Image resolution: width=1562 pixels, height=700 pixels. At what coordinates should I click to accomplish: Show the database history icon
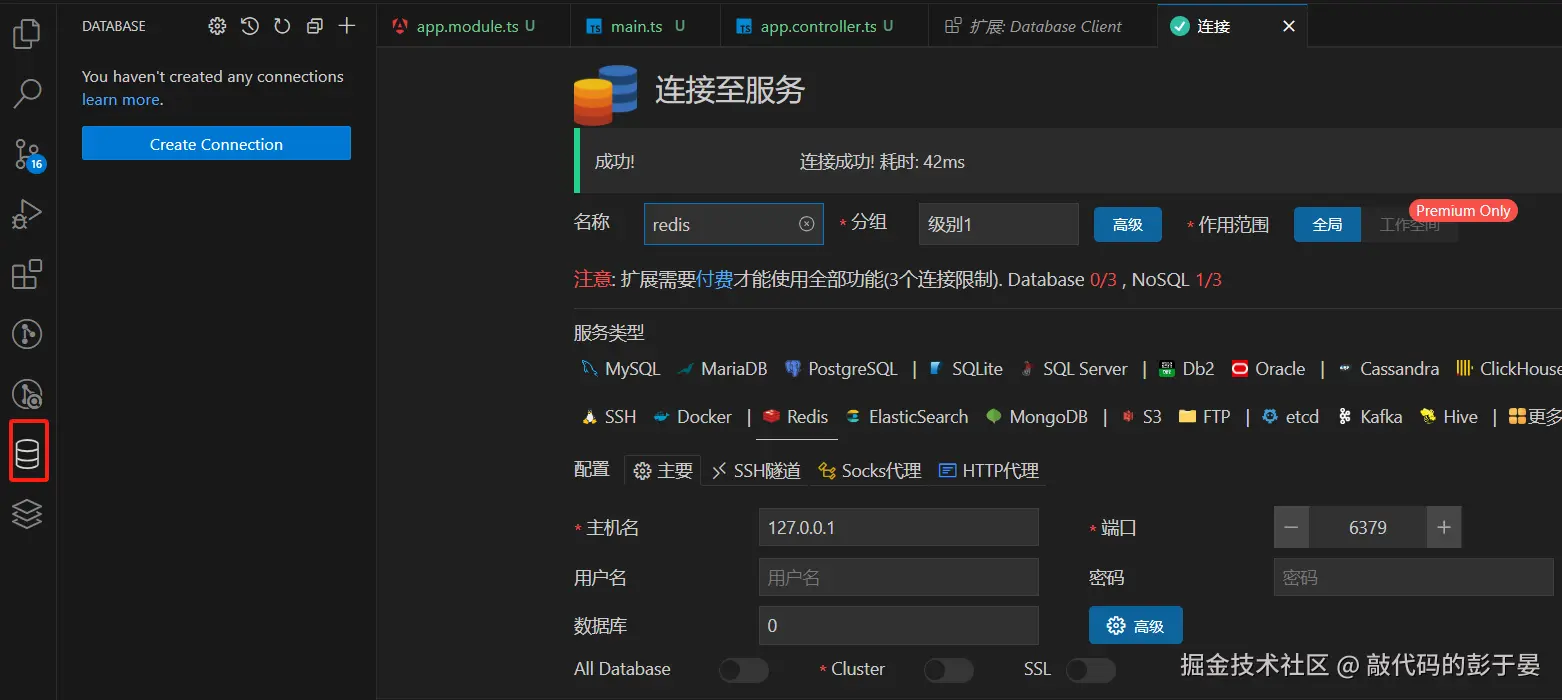[250, 27]
